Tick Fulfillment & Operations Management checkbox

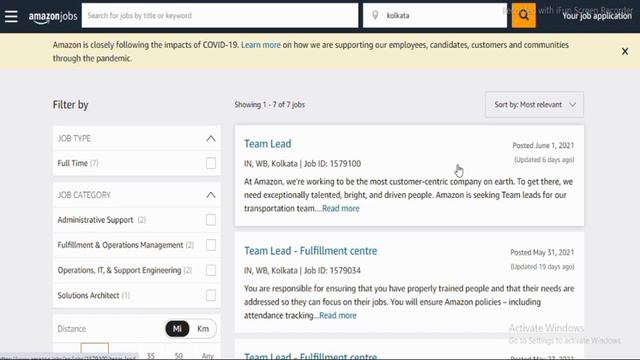click(x=211, y=245)
